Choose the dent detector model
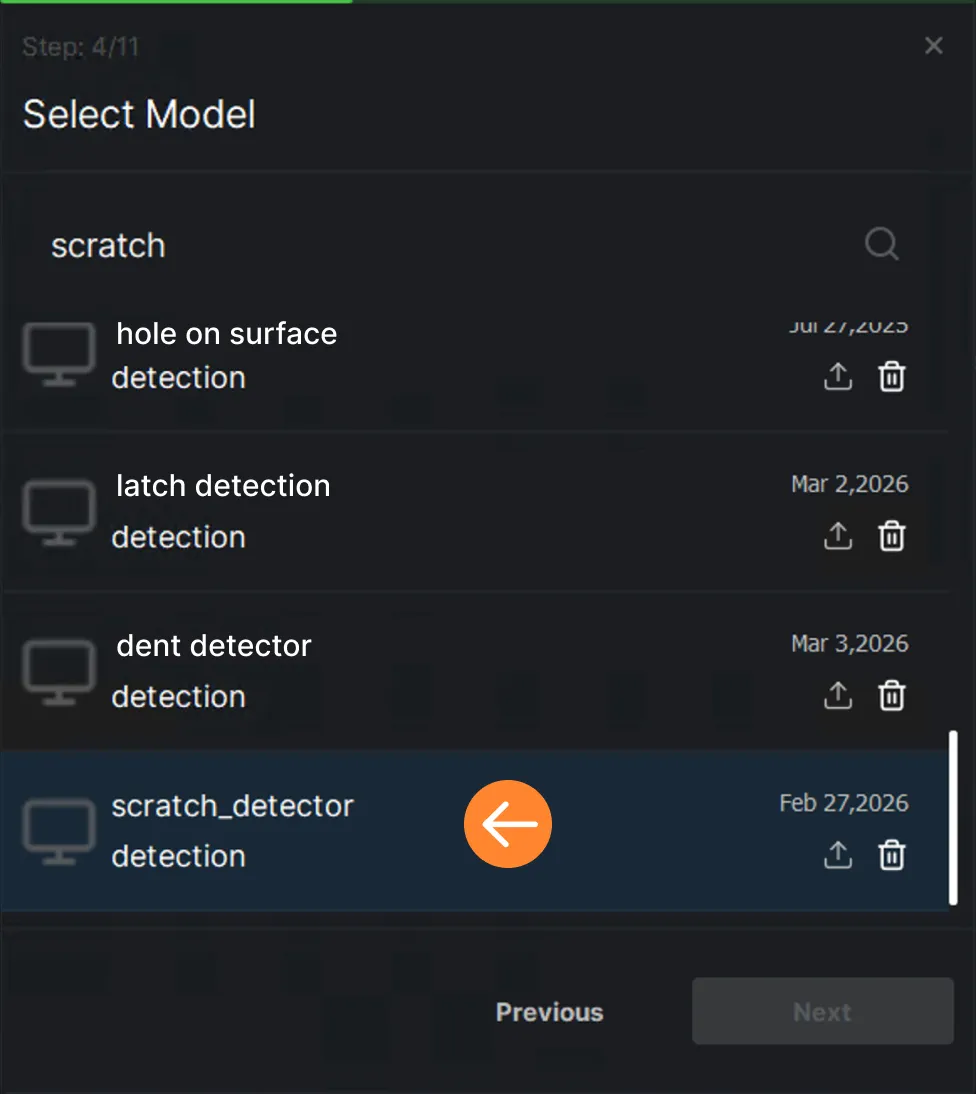The height and width of the screenshot is (1094, 976). [474, 671]
